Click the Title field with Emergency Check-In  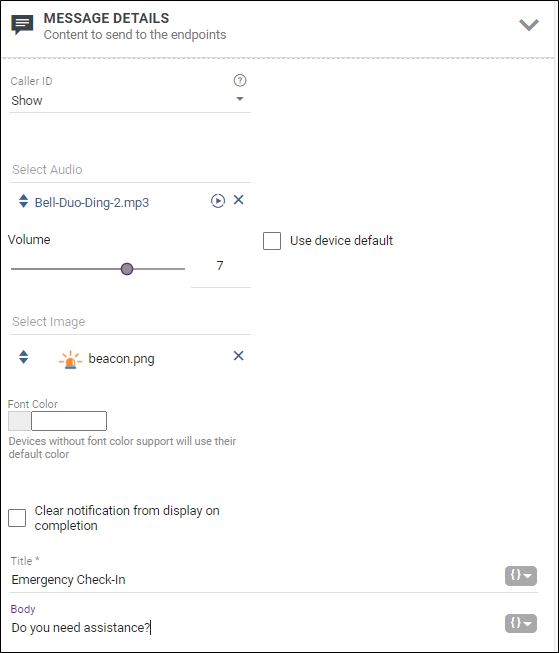coord(254,579)
